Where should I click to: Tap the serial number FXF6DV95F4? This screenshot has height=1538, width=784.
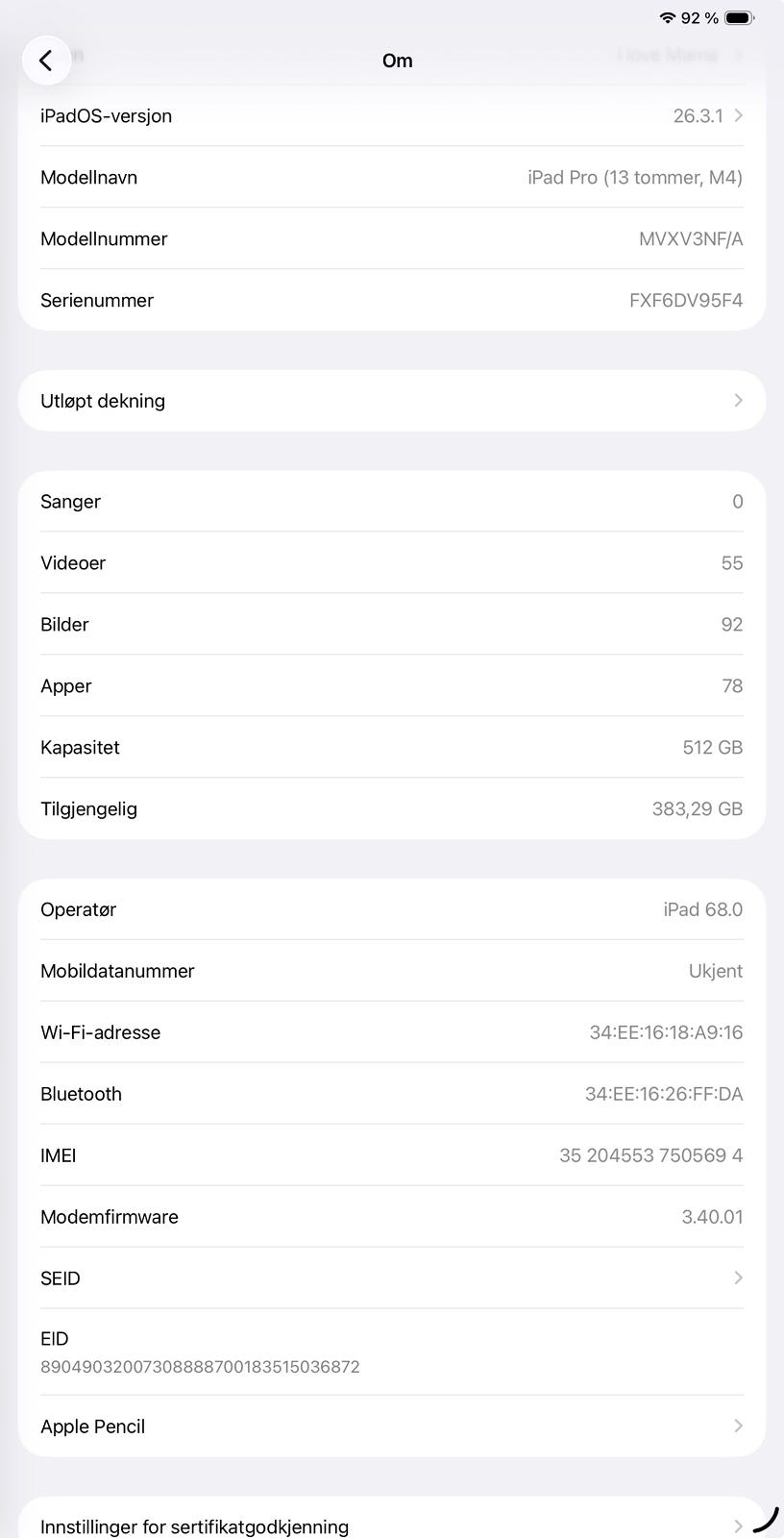coord(686,300)
